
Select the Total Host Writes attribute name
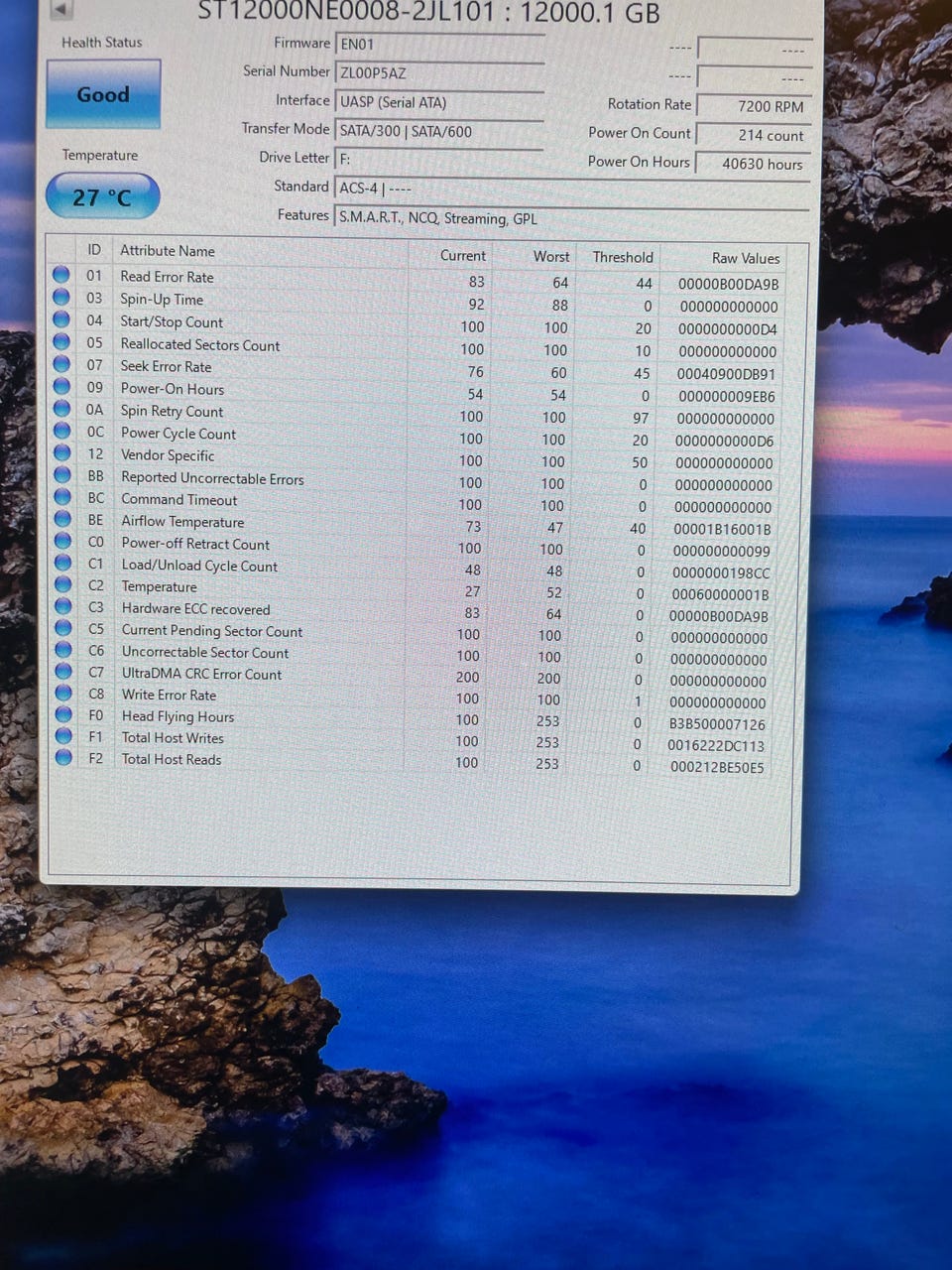point(173,737)
